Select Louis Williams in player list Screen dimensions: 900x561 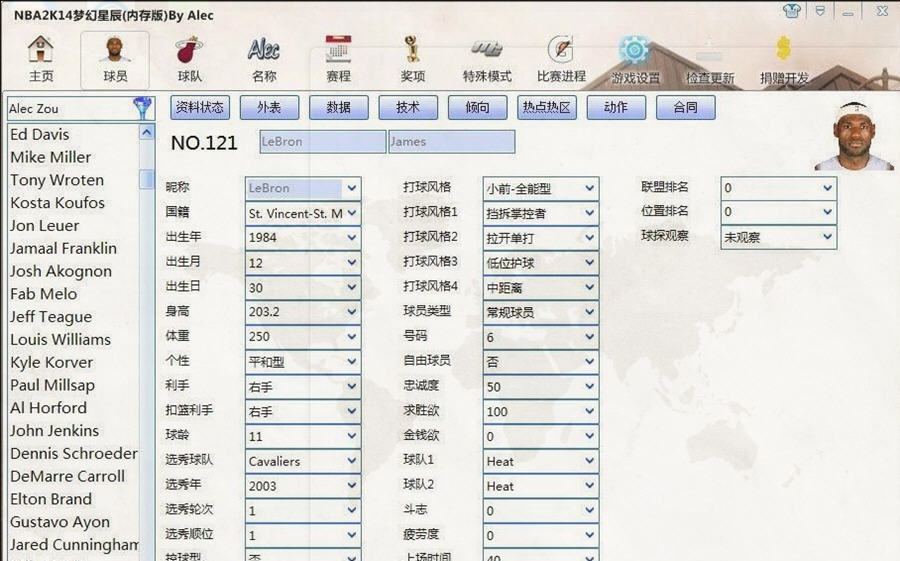pyautogui.click(x=60, y=339)
